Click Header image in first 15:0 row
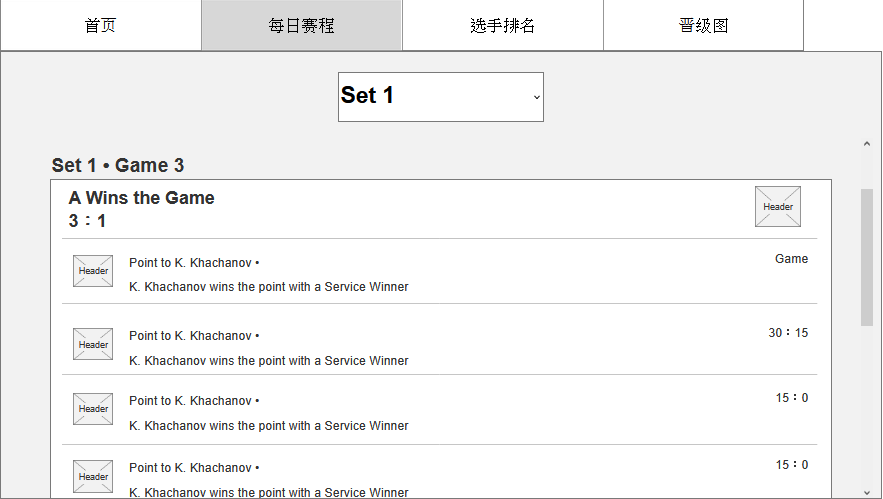Screen dimensions: 883x499 click(93, 408)
